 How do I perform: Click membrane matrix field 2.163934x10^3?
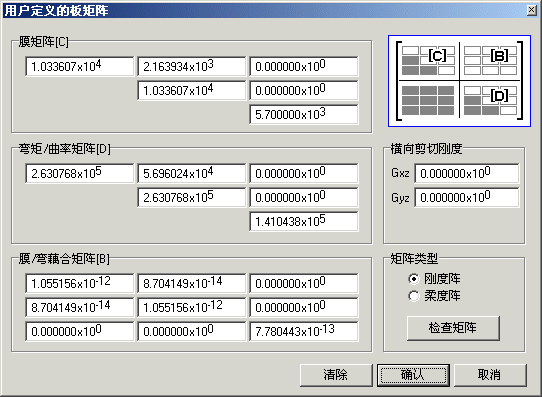pyautogui.click(x=191, y=66)
